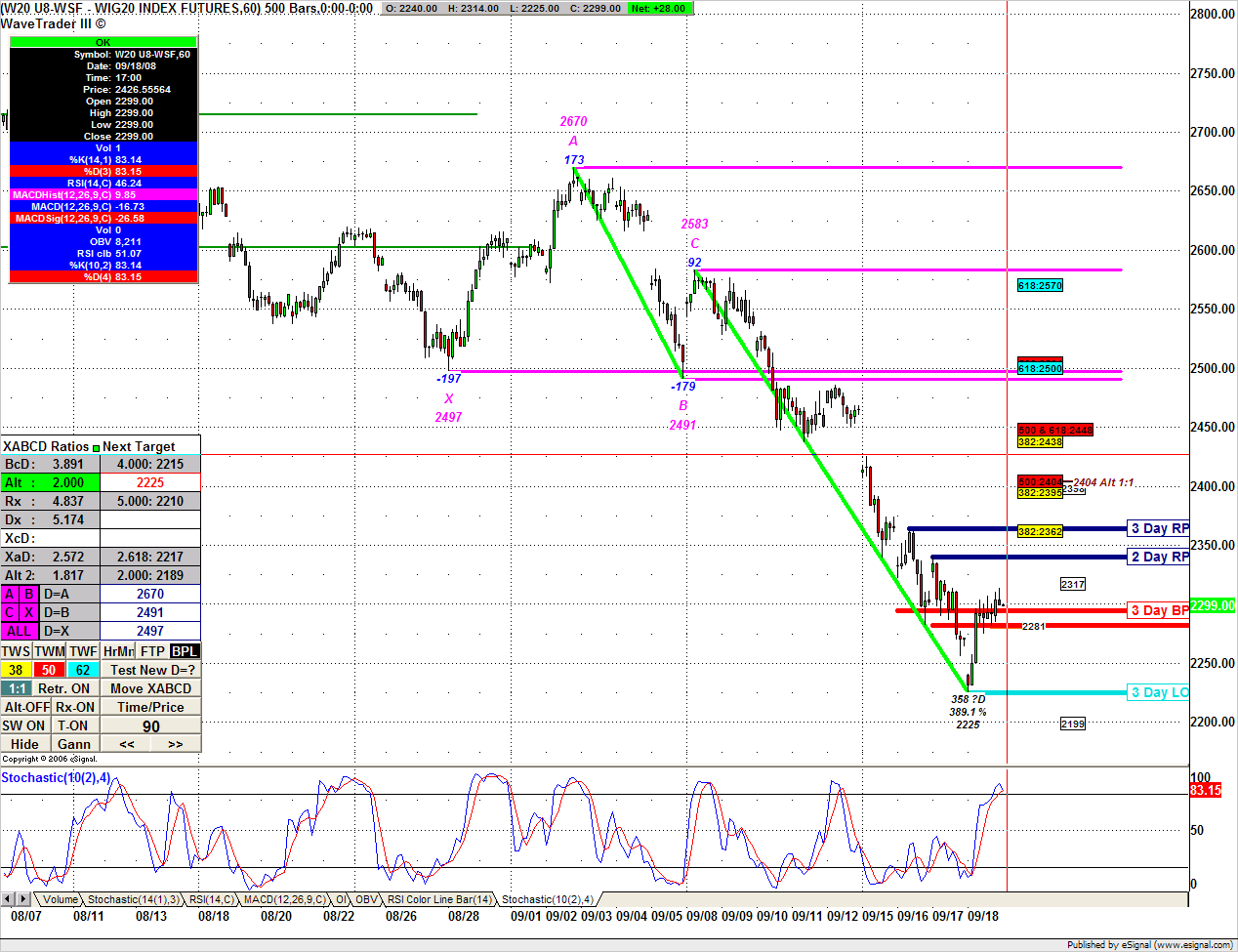The image size is (1238, 952).
Task: Click the 3 Day LO label
Action: (x=1159, y=692)
